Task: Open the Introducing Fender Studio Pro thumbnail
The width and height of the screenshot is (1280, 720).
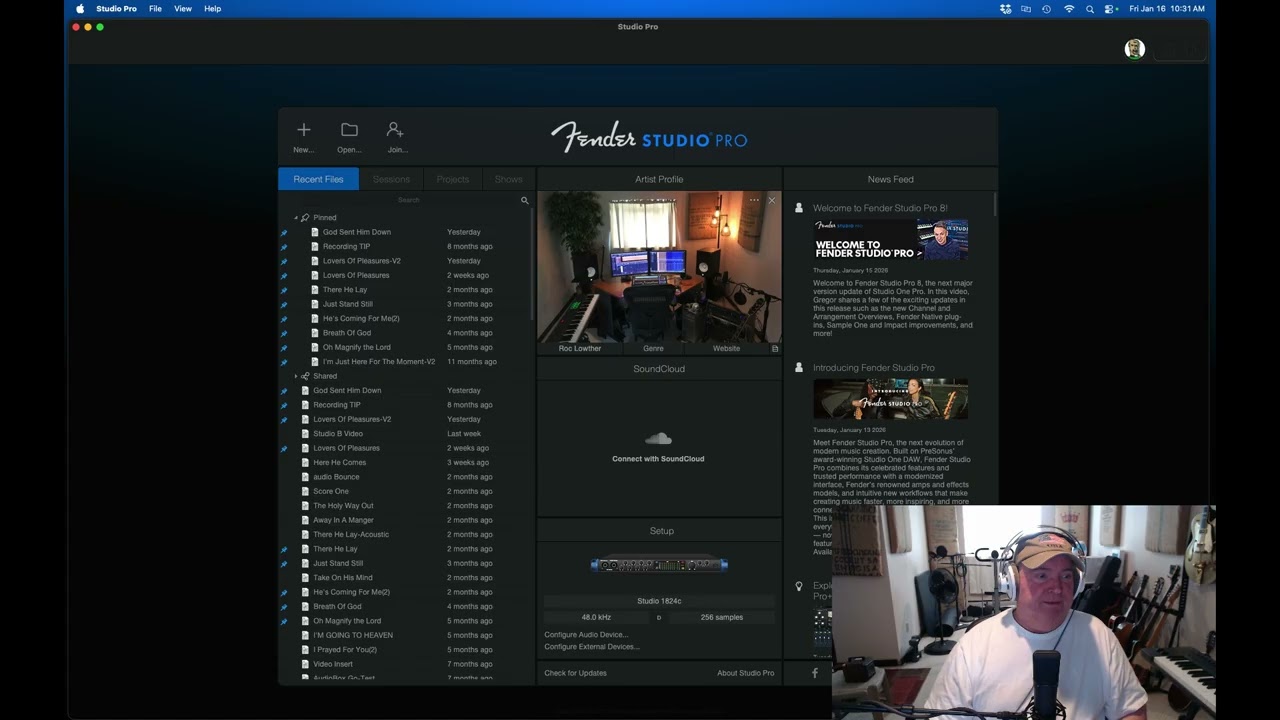Action: (x=890, y=399)
